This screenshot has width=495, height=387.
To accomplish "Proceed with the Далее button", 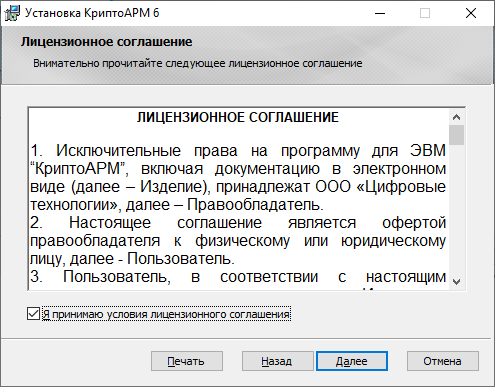I will pos(352,361).
